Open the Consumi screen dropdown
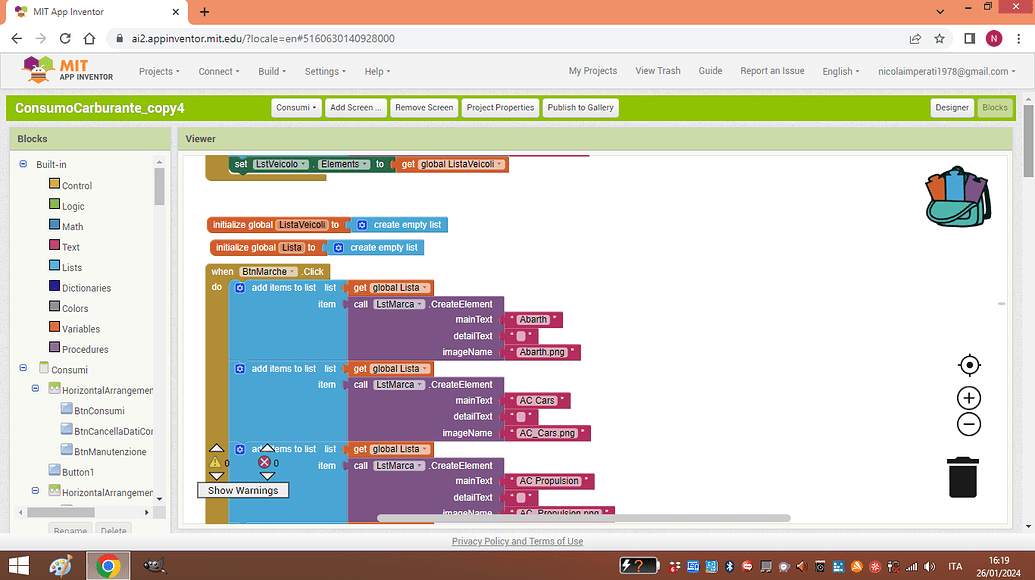The height and width of the screenshot is (580, 1035). point(297,108)
